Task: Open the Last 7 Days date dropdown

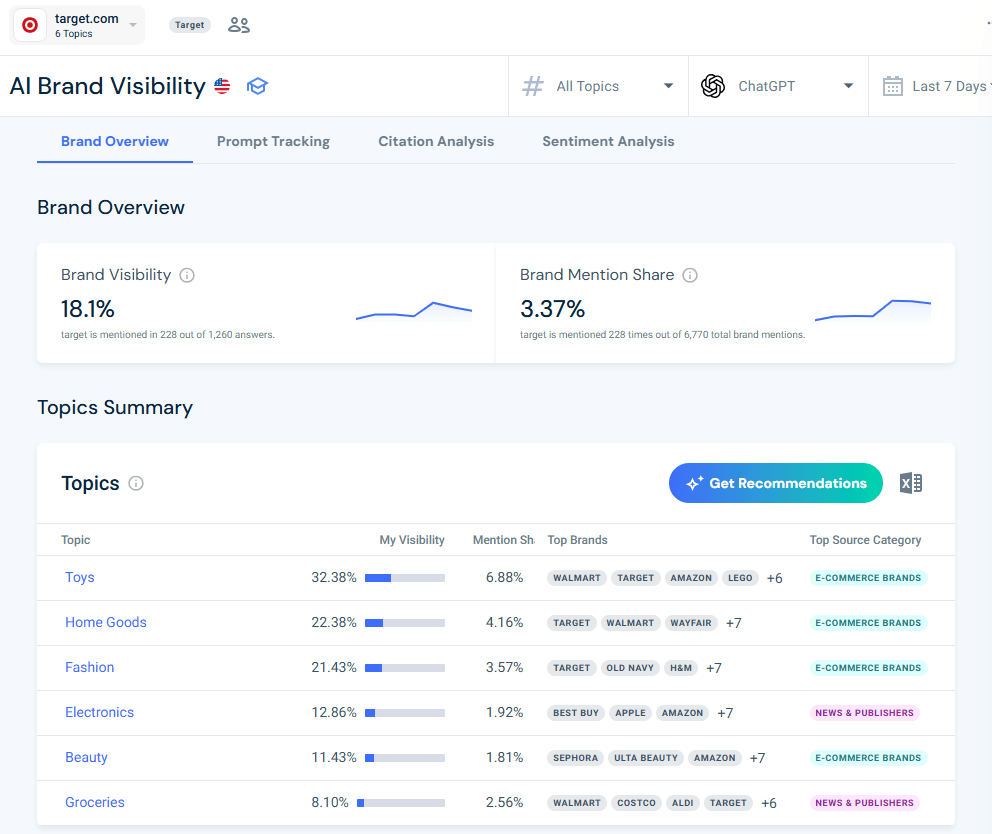Action: (931, 86)
